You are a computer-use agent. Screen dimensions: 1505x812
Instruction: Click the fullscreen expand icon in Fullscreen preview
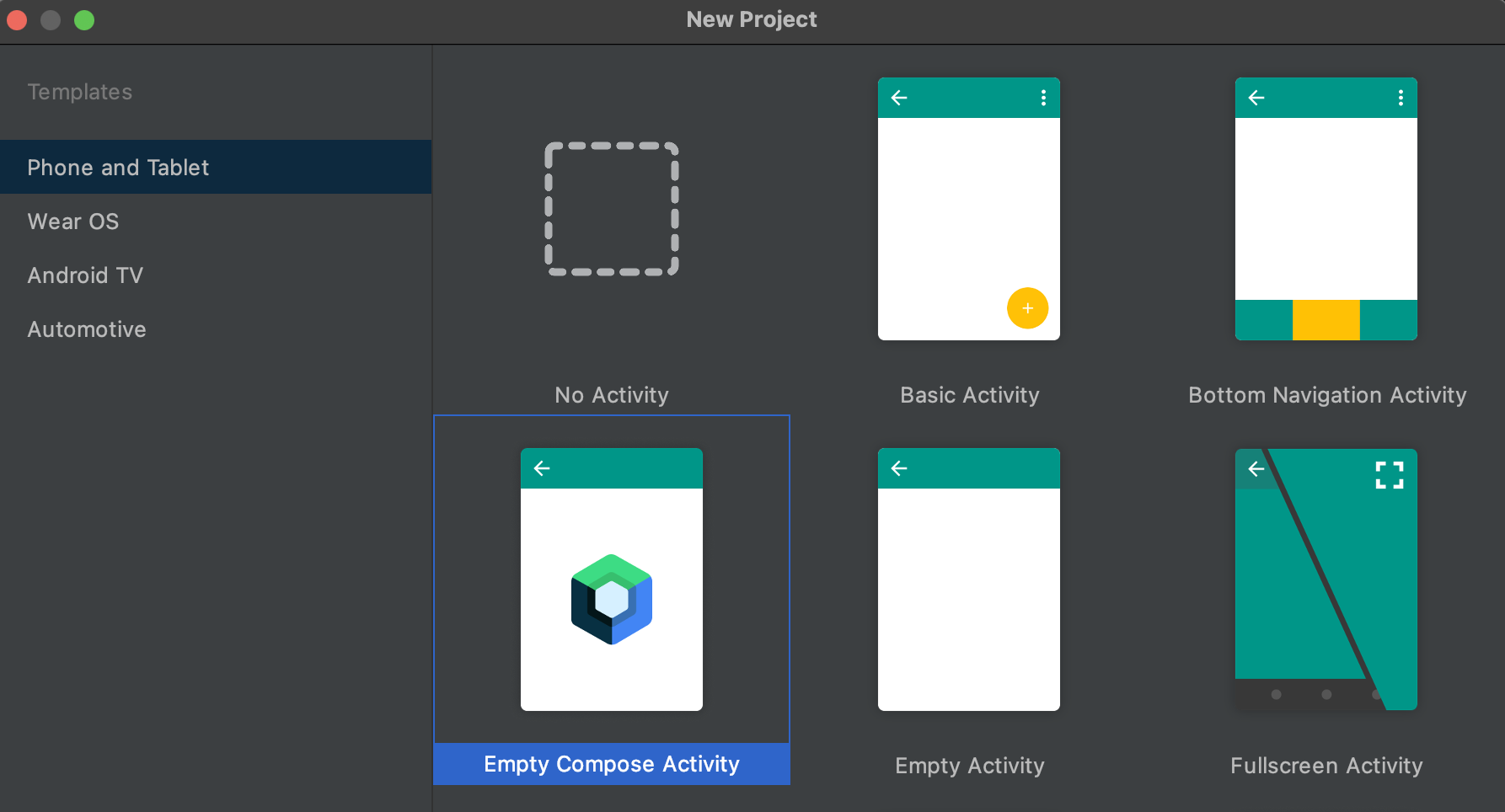pos(1390,475)
